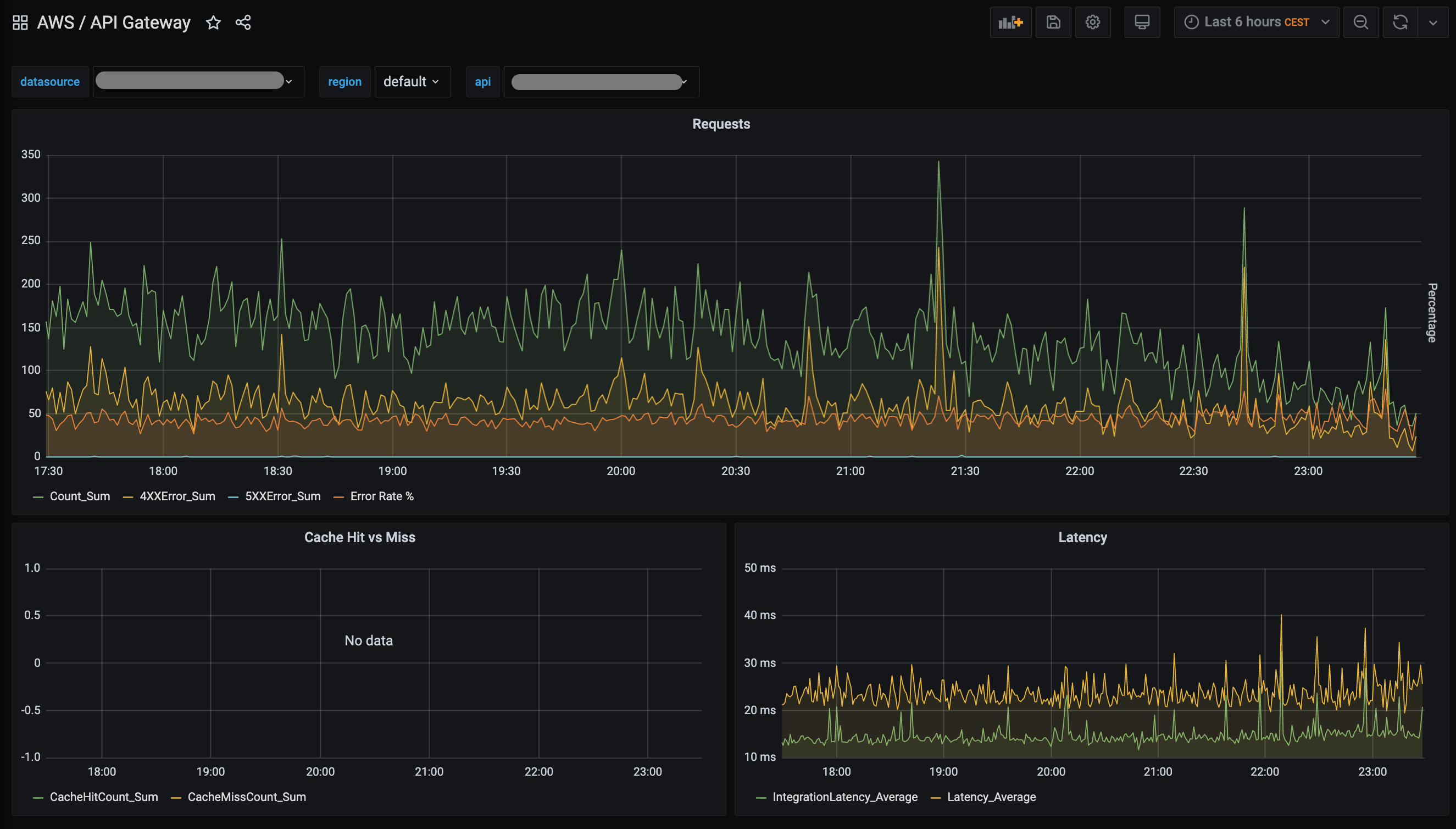1456x829 pixels.
Task: Toggle Count_Sum series in legend
Action: pyautogui.click(x=80, y=496)
